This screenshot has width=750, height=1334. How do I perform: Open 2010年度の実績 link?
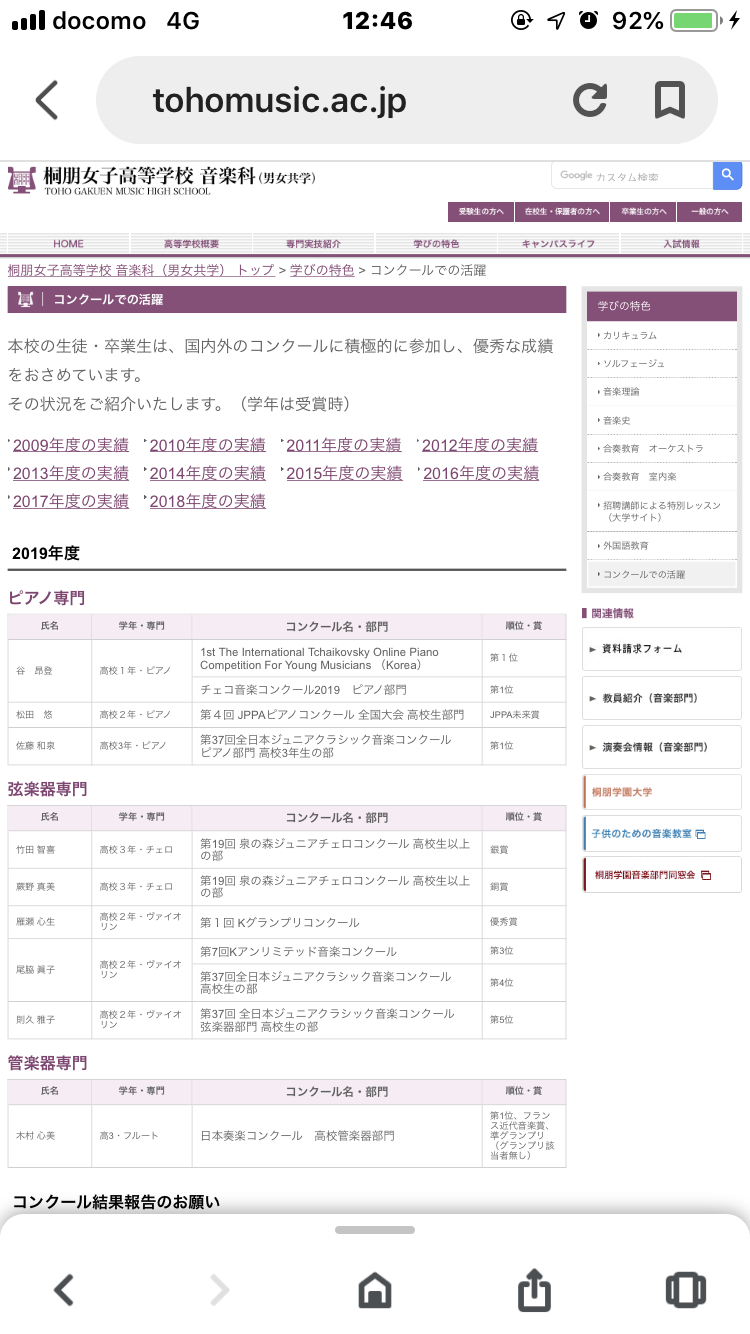(208, 445)
